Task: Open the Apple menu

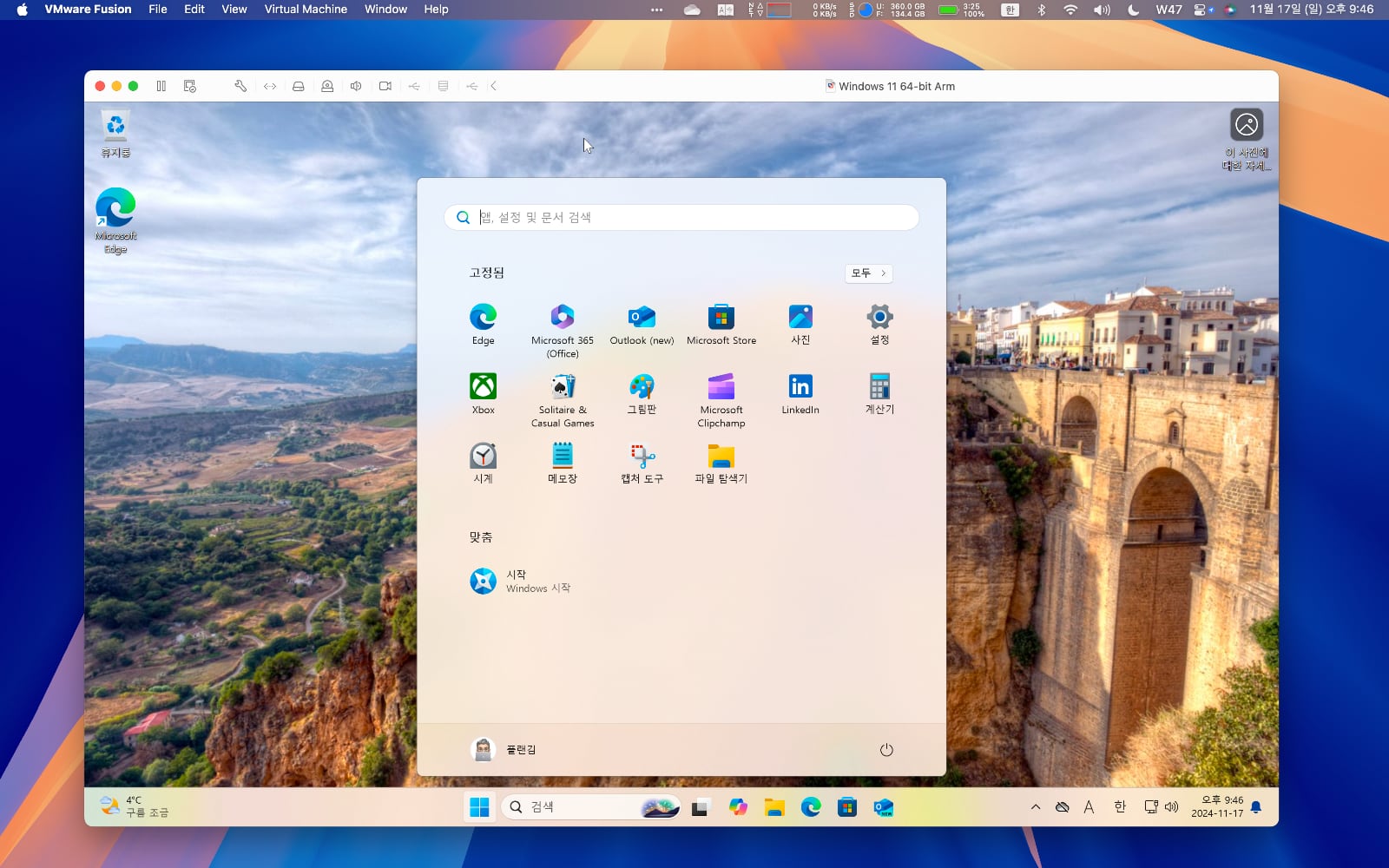Action: (23, 10)
